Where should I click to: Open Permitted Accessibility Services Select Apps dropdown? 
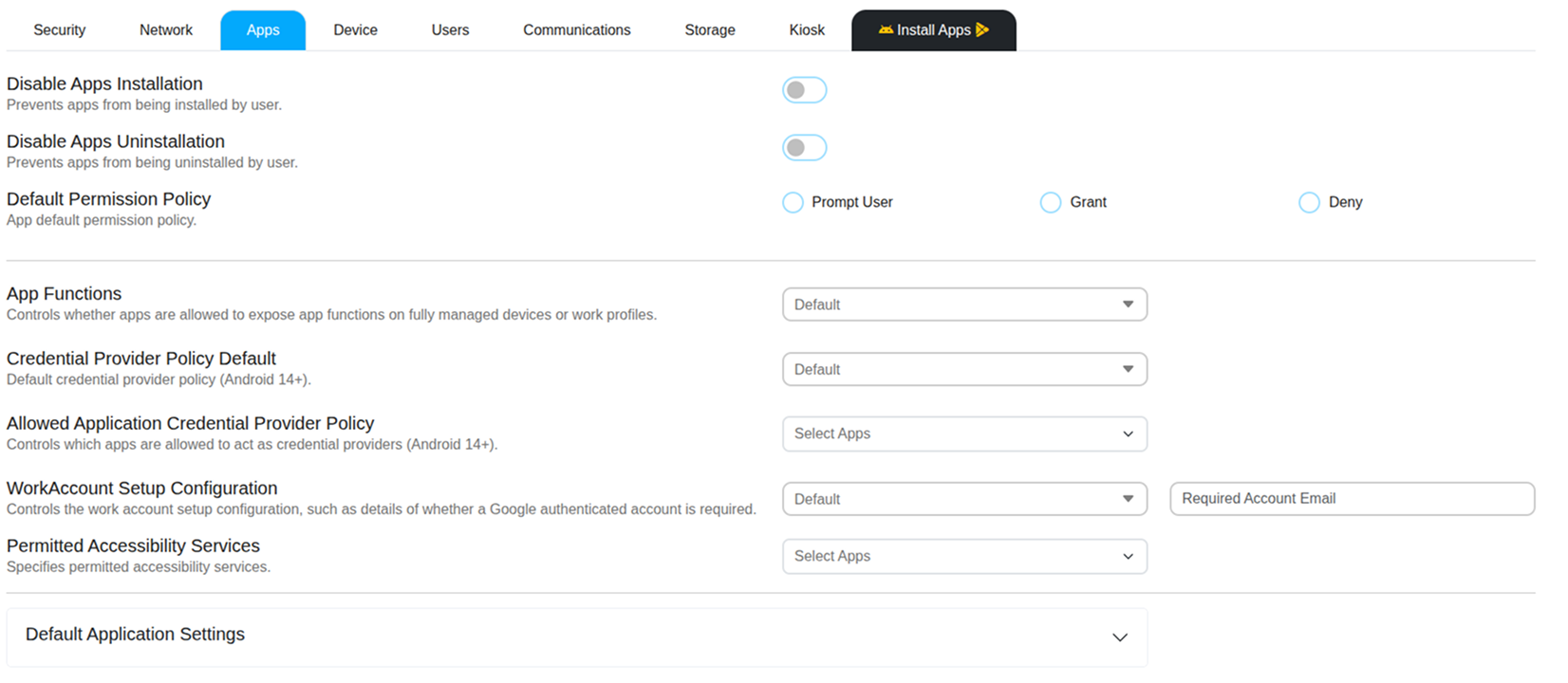click(x=964, y=556)
